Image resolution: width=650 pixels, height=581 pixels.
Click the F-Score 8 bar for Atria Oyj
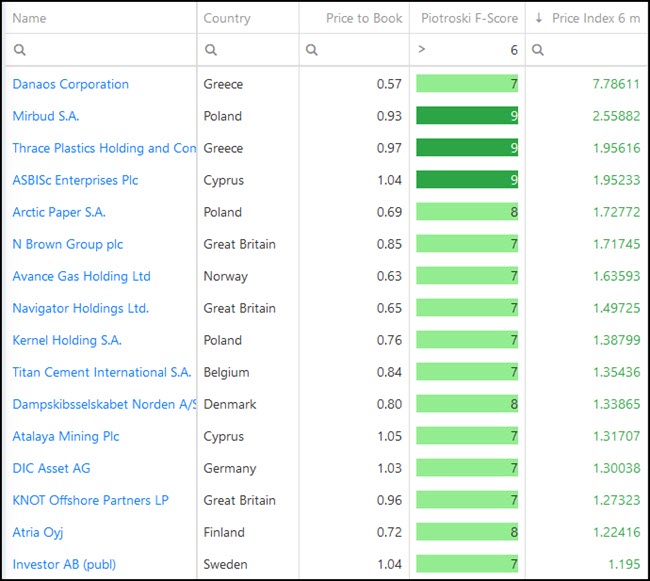point(467,532)
